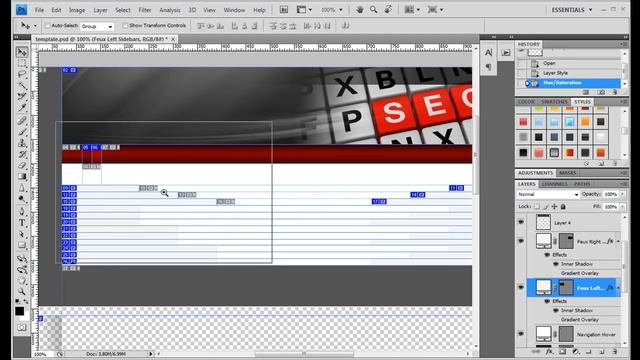Image resolution: width=640 pixels, height=360 pixels.
Task: Select the Clone Stamp tool
Action: (22, 143)
